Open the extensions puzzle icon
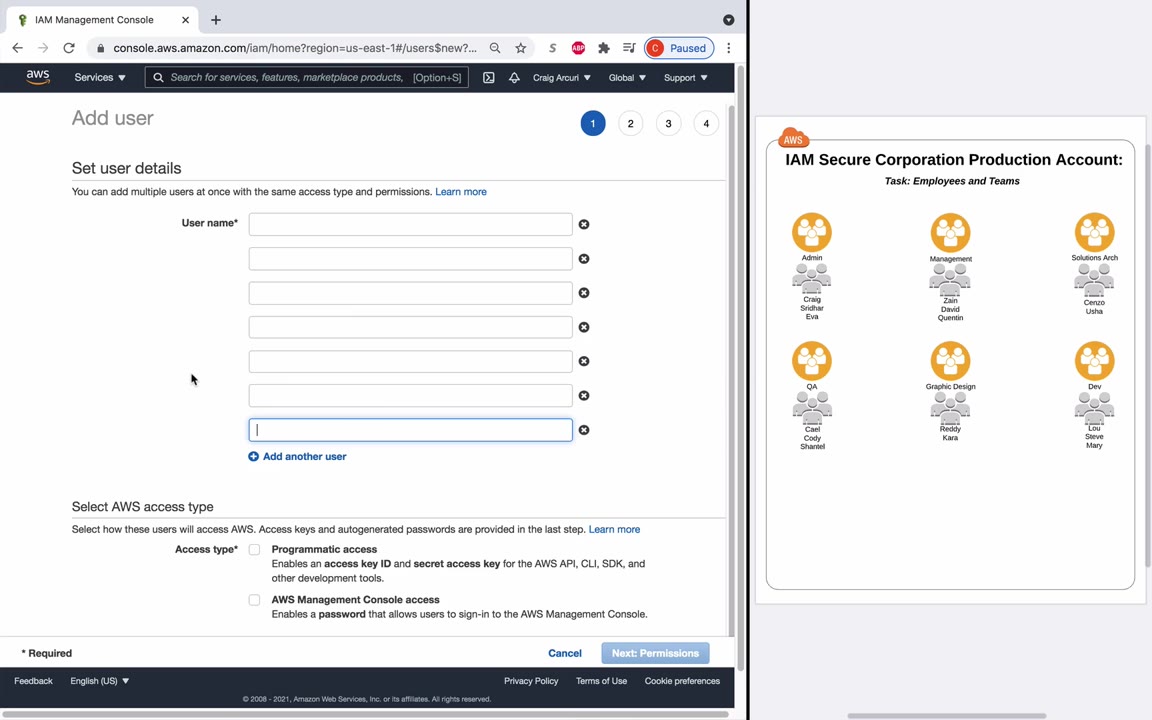This screenshot has height=720, width=1152. (x=604, y=48)
